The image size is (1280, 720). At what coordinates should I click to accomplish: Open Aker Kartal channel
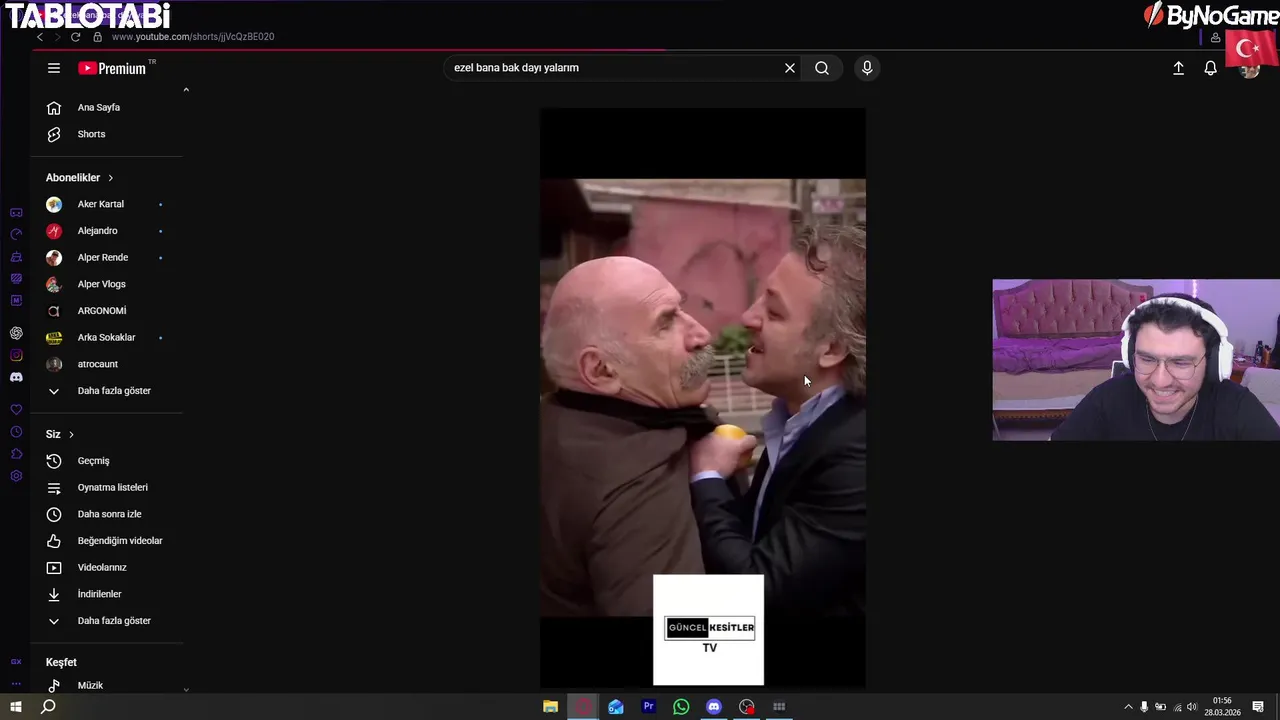(x=106, y=204)
